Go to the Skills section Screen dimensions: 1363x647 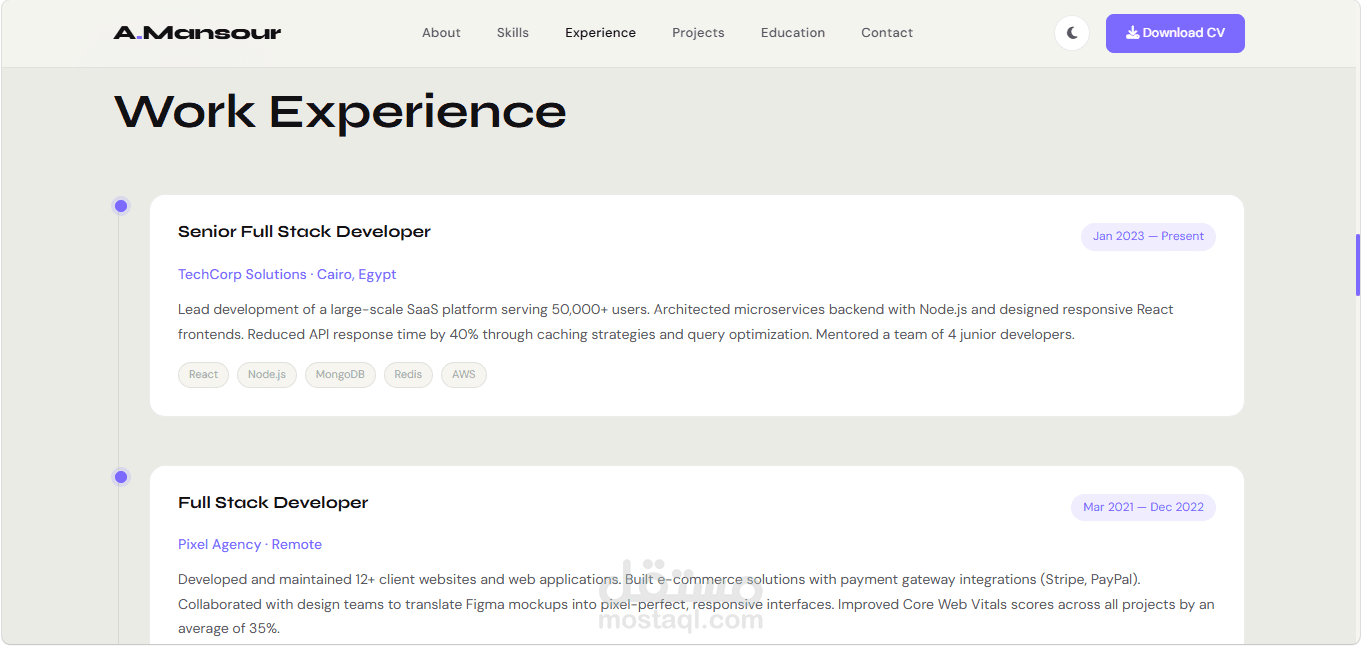click(x=513, y=33)
